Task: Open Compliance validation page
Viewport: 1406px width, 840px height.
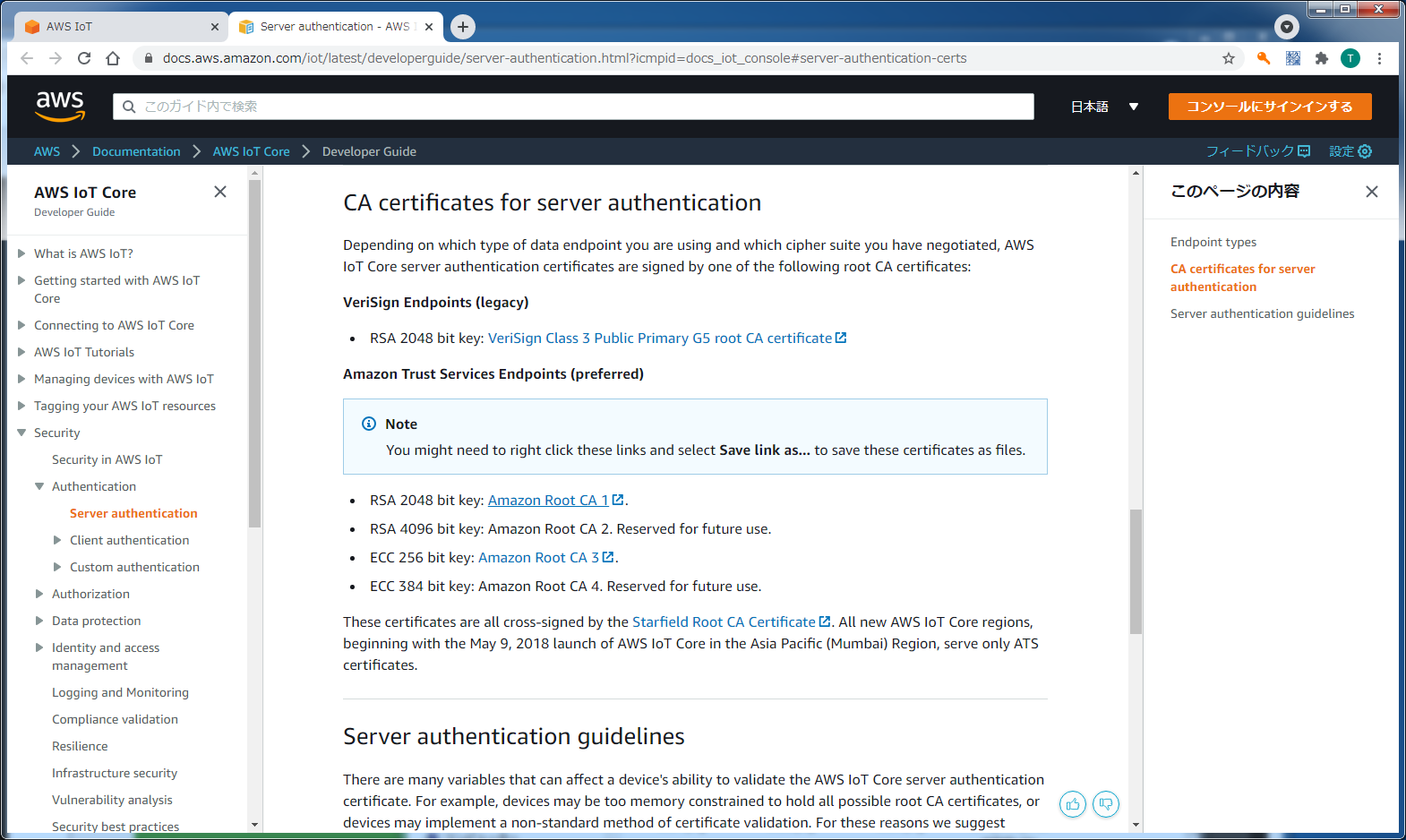Action: pyautogui.click(x=115, y=719)
